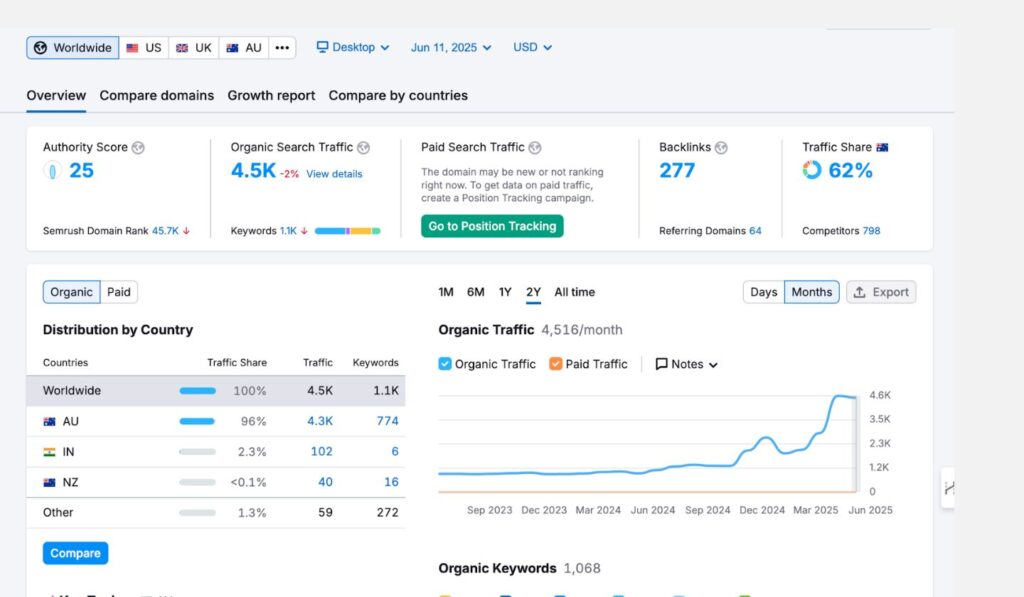
Task: Open the Desktop device dropdown
Action: tap(353, 47)
